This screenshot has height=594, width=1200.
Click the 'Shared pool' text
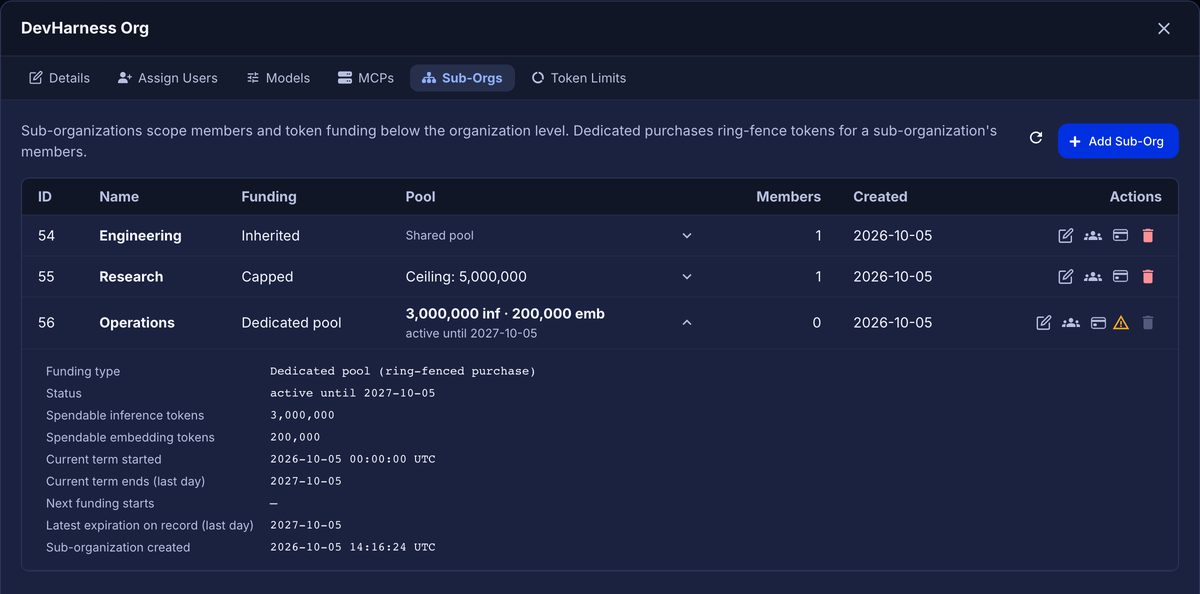point(439,236)
